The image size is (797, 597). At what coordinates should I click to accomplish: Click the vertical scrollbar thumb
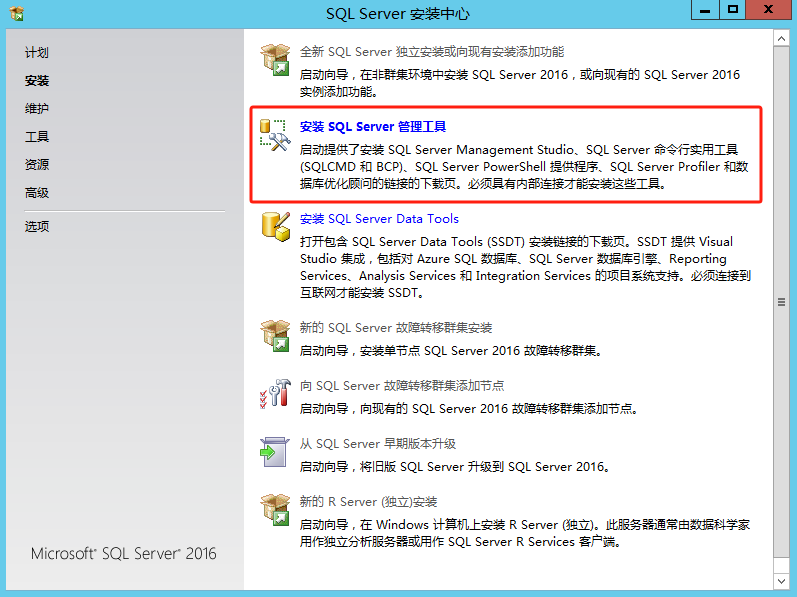781,302
